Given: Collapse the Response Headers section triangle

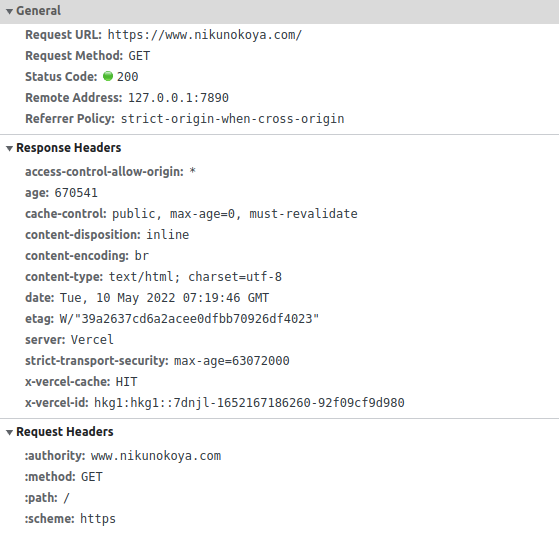Looking at the screenshot, I should click(10, 148).
